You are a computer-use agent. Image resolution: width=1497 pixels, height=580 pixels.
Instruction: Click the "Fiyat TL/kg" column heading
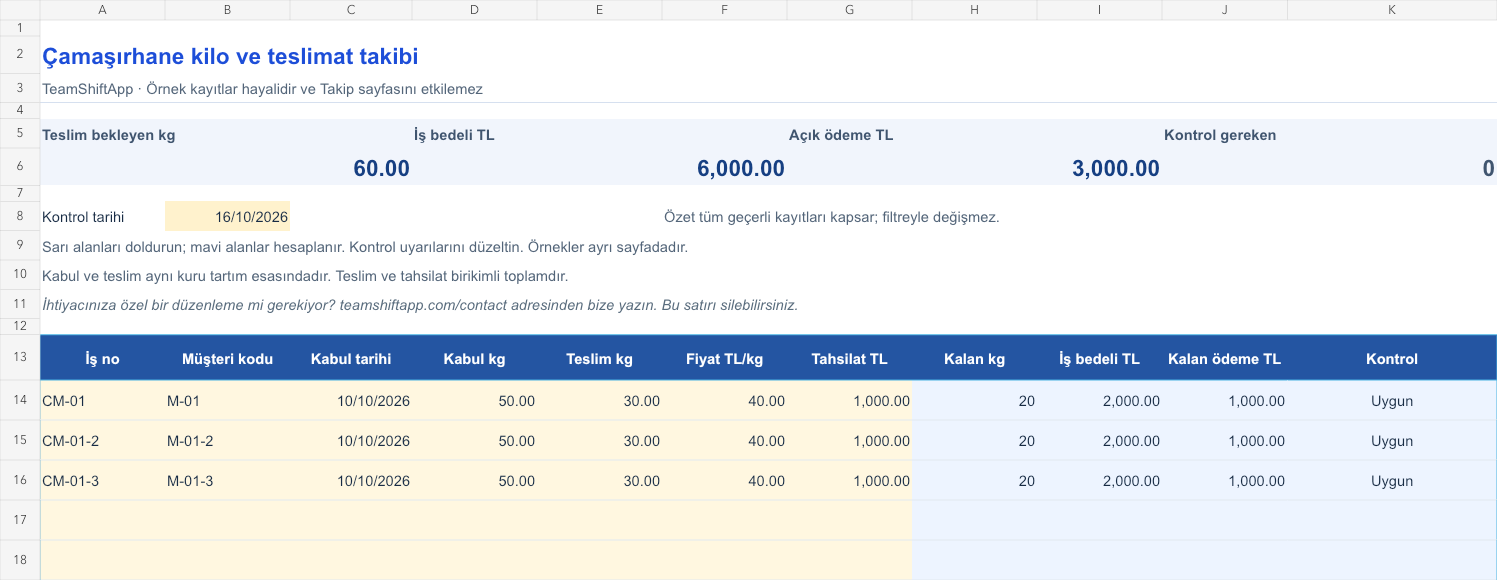tap(724, 359)
